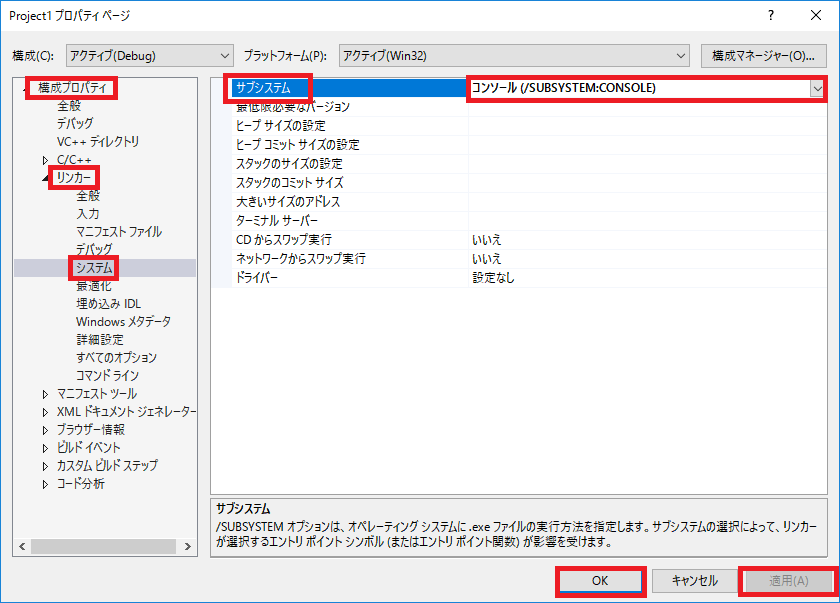Image resolution: width=840 pixels, height=603 pixels.
Task: Select VC++ ディレクトリ tree item
Action: 98,142
